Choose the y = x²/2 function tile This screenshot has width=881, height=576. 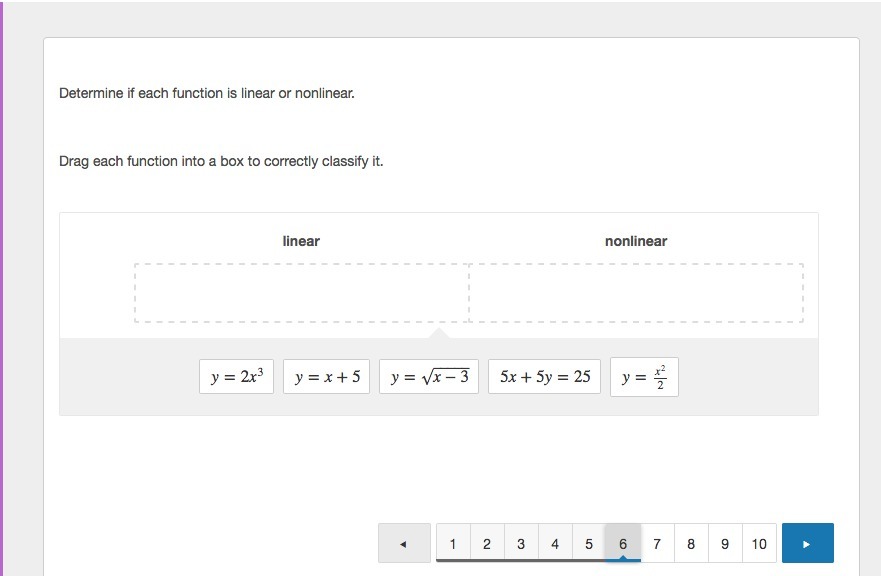point(644,377)
